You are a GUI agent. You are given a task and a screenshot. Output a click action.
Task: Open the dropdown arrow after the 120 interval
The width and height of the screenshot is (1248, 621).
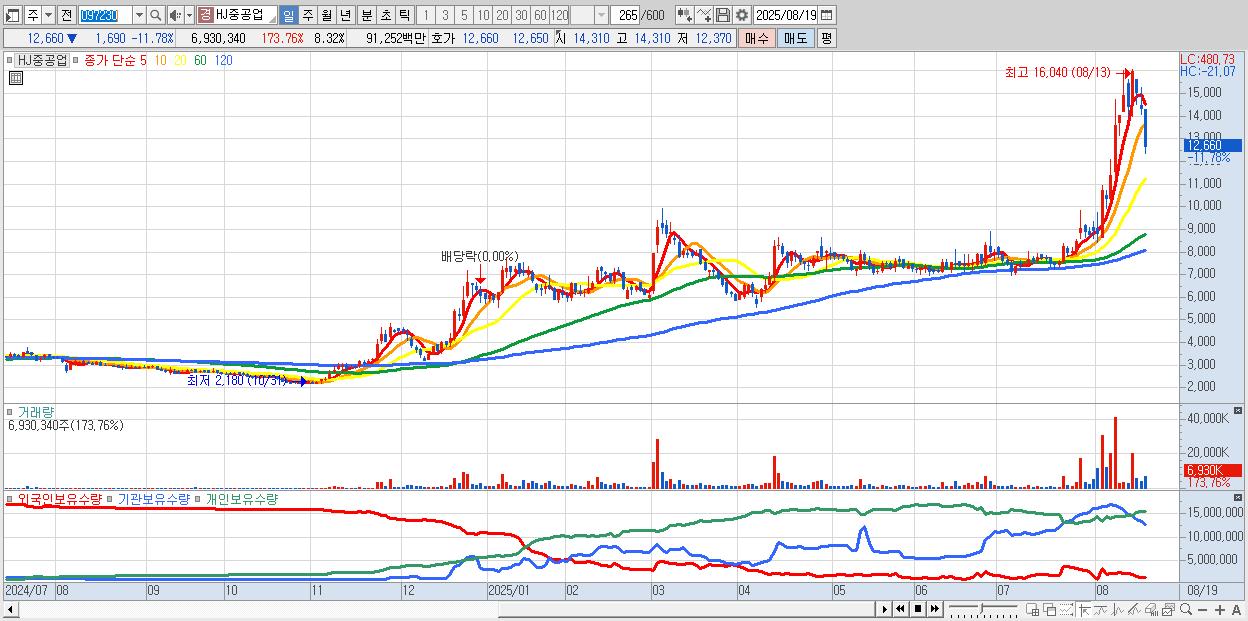pos(601,15)
